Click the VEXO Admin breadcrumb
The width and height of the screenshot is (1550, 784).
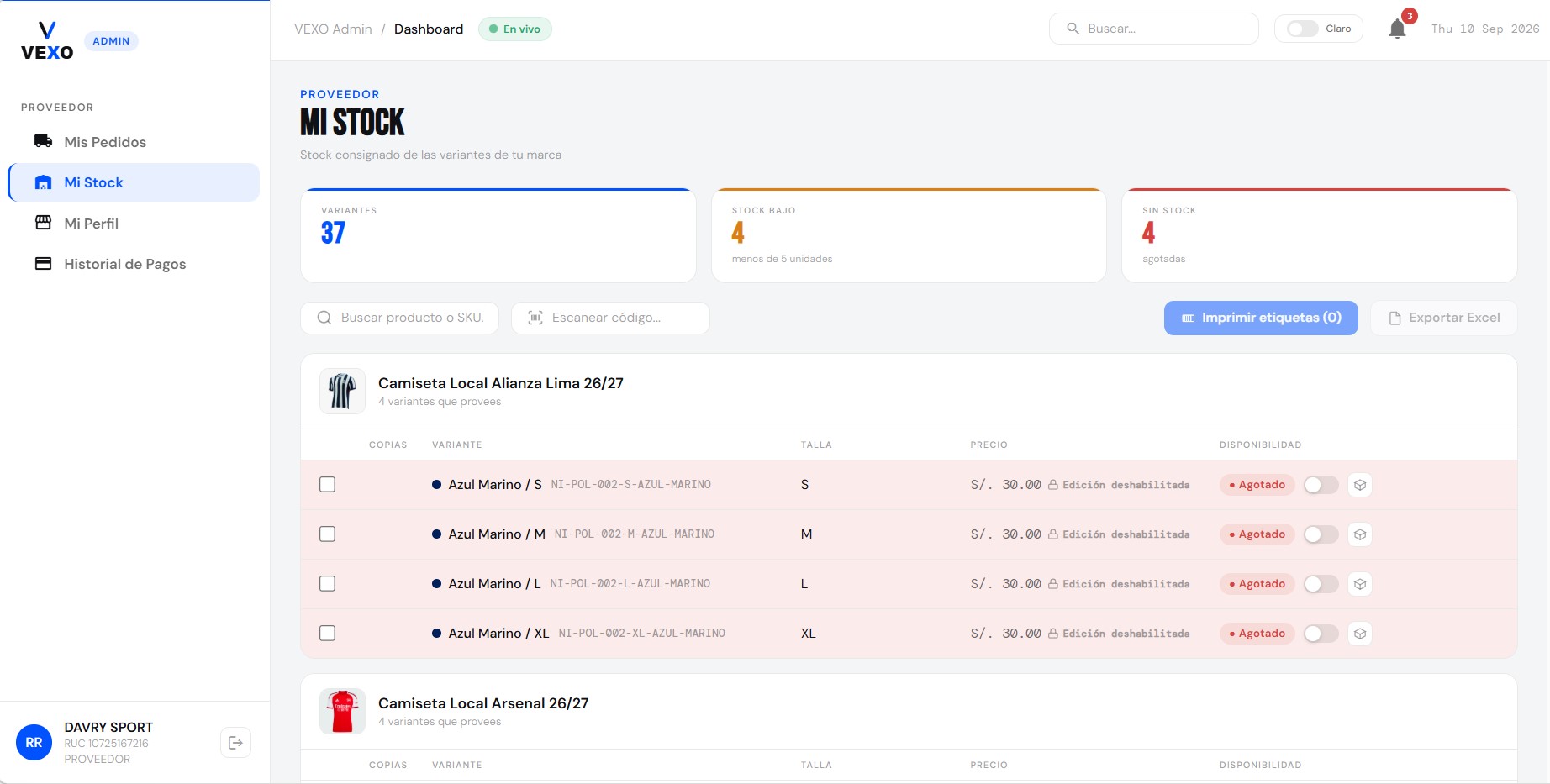(333, 29)
